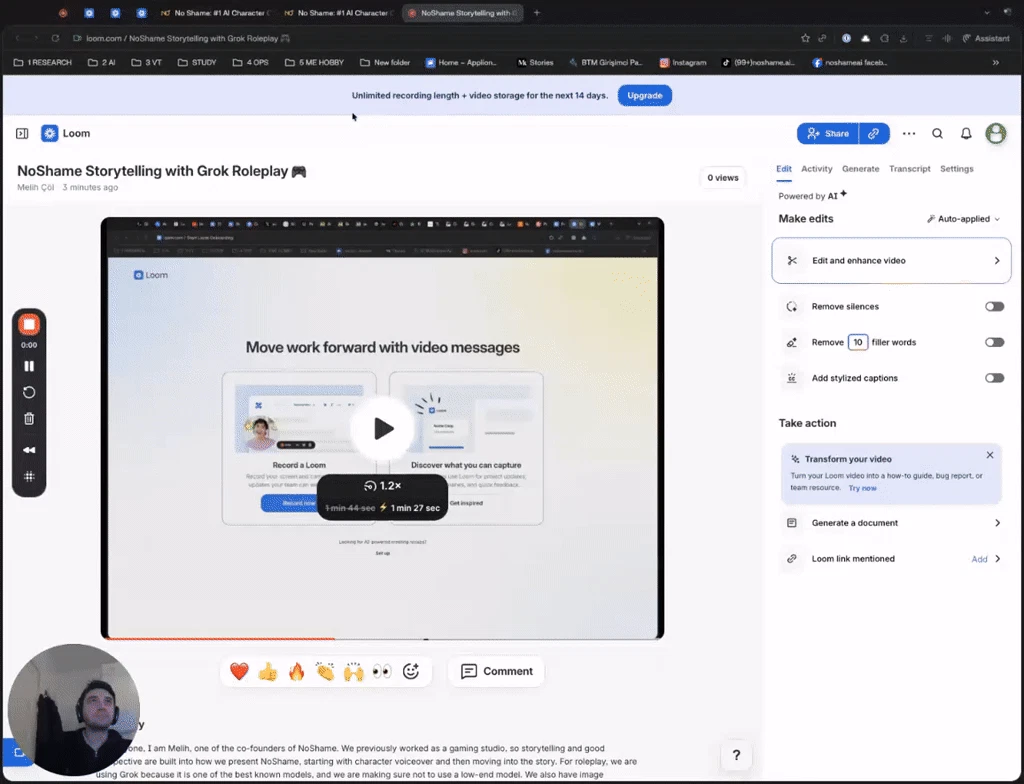
Task: Toggle Remove filler words switch
Action: (994, 342)
